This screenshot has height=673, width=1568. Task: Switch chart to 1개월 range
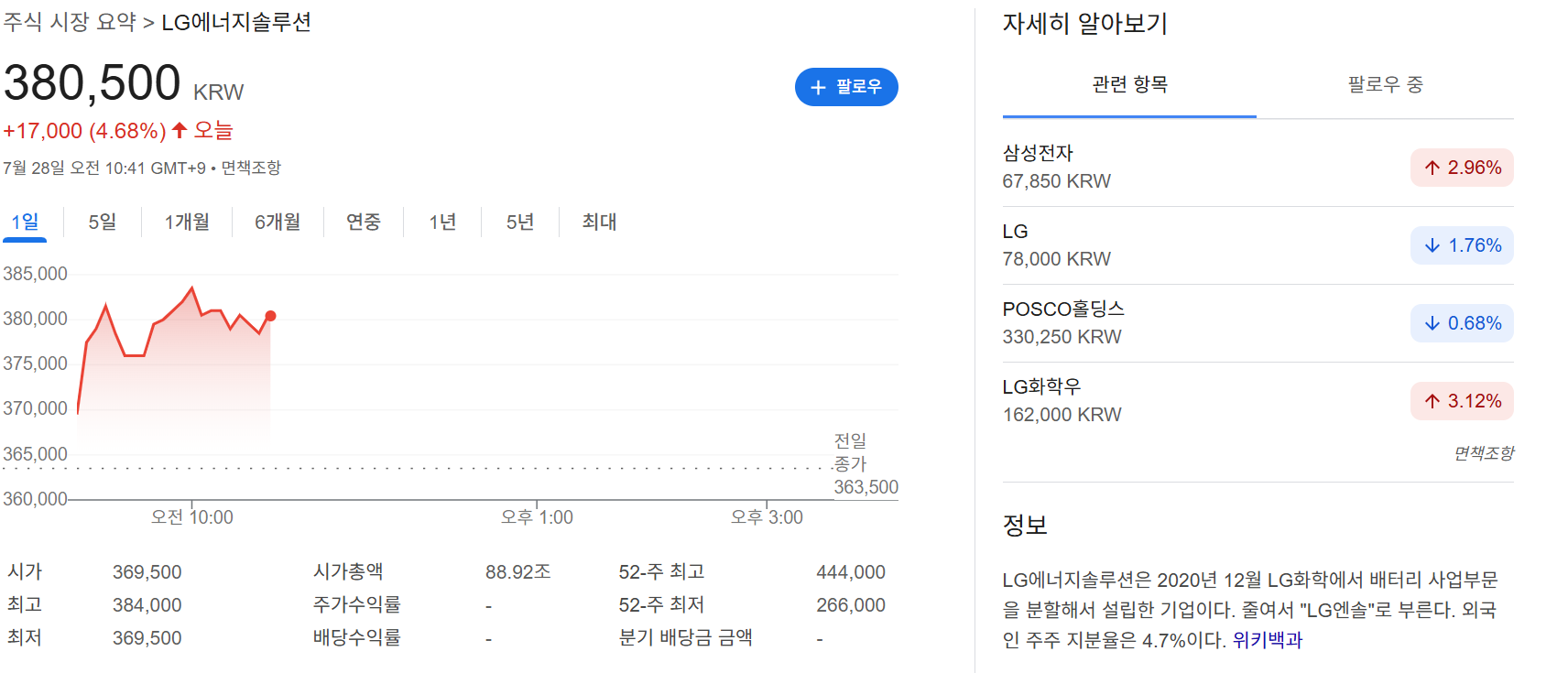187,222
